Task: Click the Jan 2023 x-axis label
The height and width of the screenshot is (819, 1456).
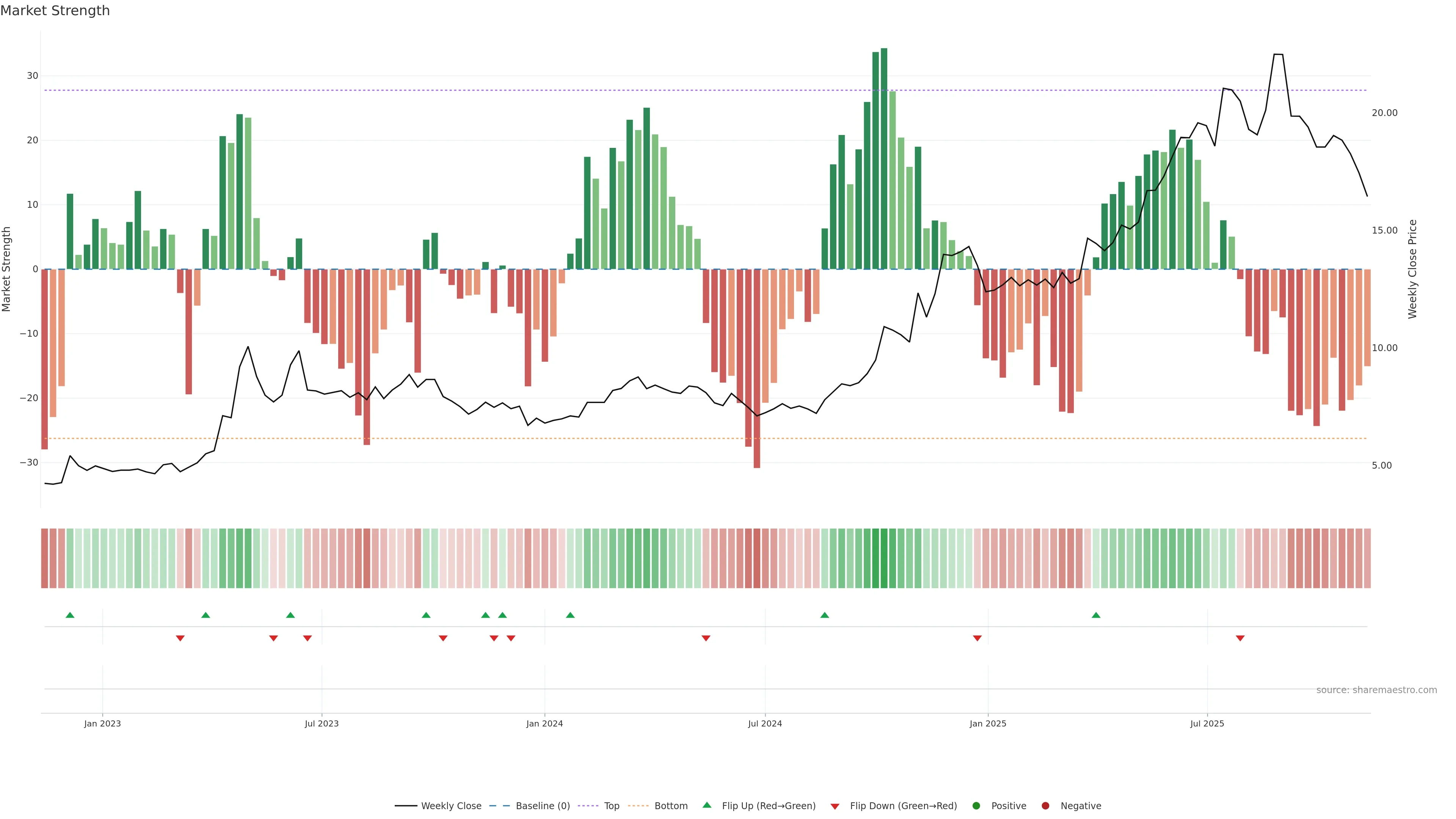Action: [x=102, y=723]
